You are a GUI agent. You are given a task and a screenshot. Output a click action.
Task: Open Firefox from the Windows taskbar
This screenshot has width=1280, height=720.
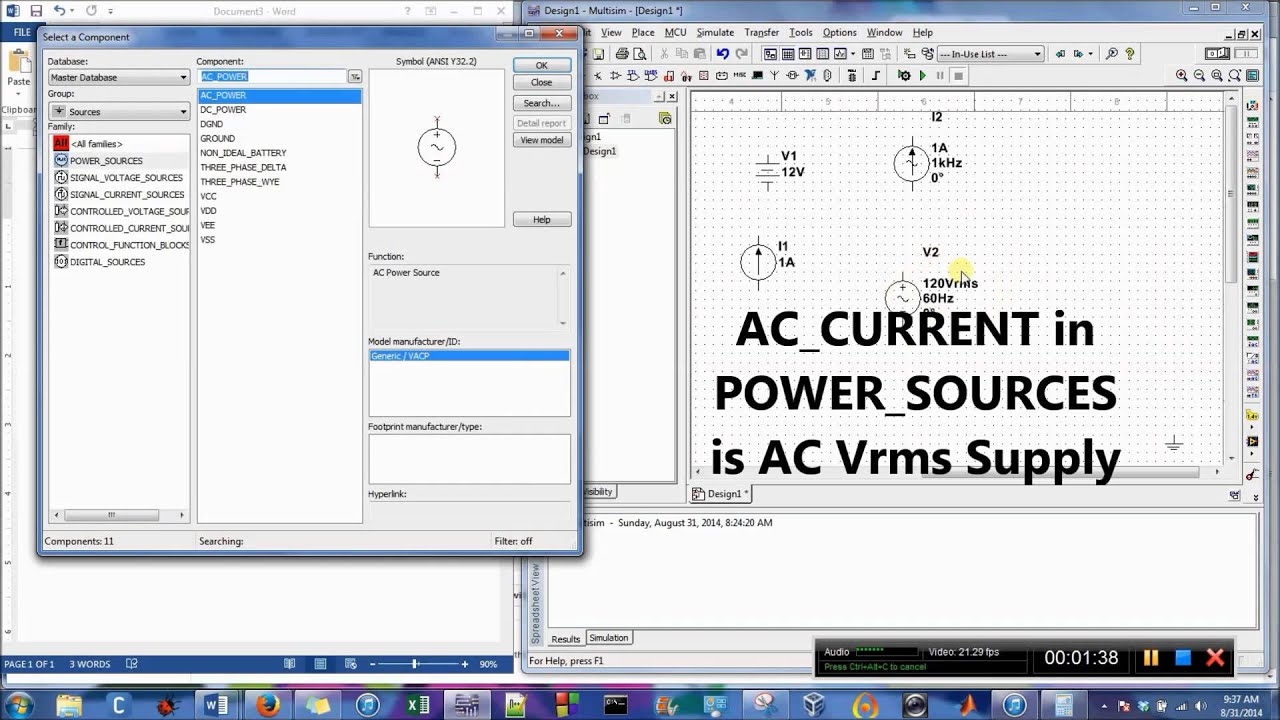point(267,705)
